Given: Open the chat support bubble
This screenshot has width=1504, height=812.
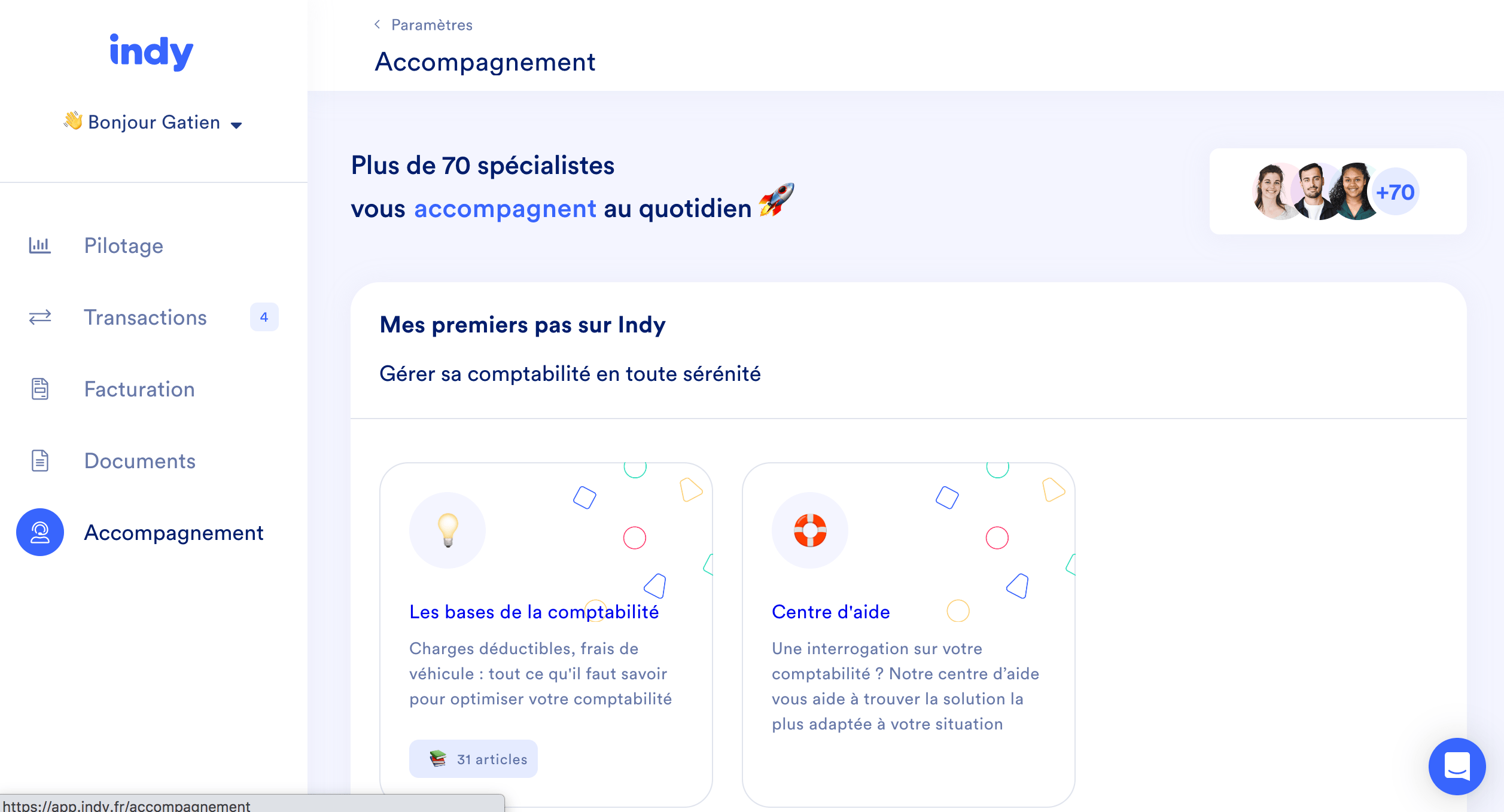Looking at the screenshot, I should (1457, 766).
